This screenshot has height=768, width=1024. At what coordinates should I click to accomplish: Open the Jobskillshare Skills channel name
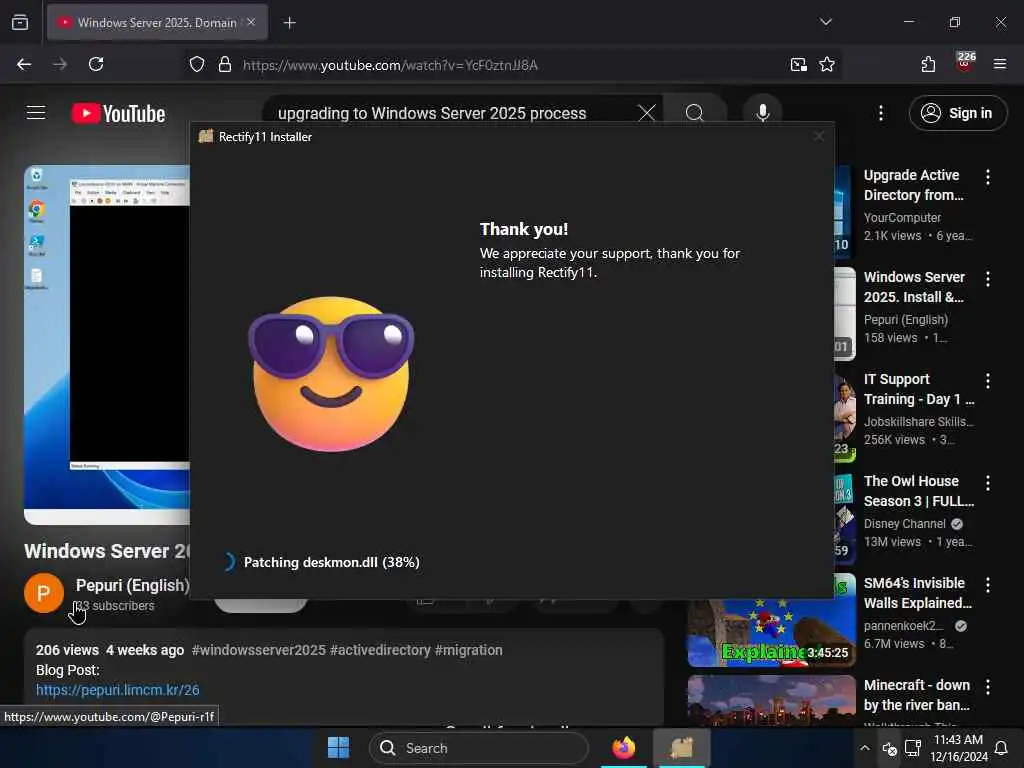(918, 422)
